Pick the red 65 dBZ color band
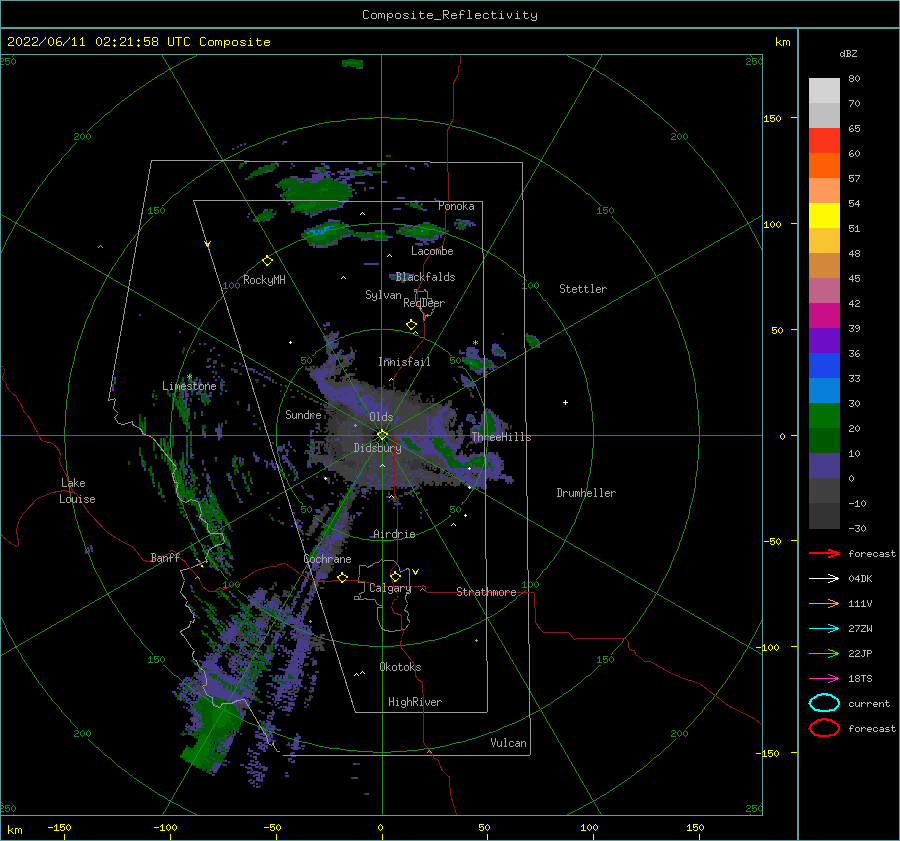Viewport: 900px width, 841px height. (824, 140)
